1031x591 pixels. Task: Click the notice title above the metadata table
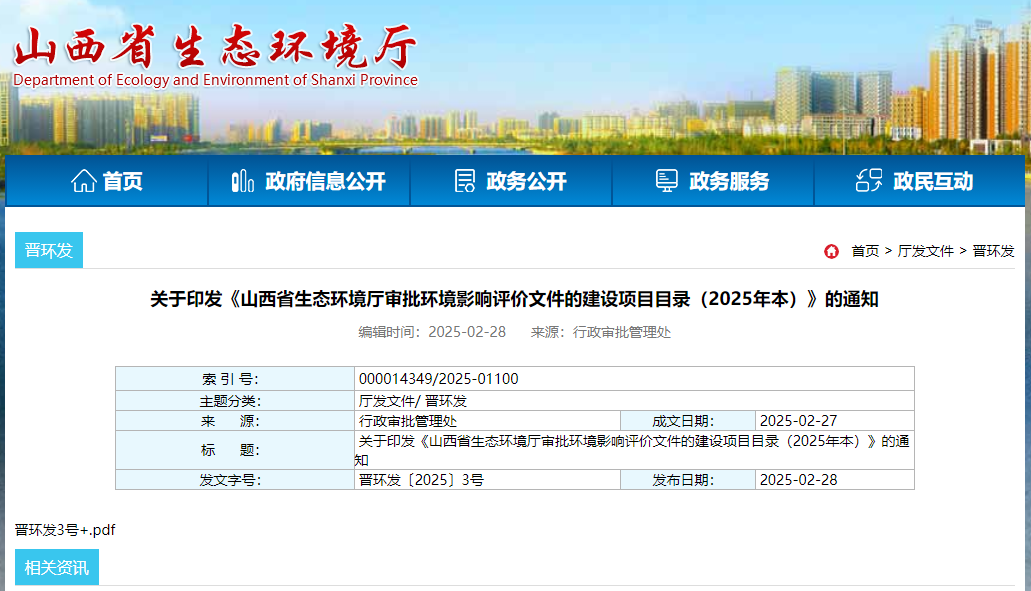click(x=515, y=296)
